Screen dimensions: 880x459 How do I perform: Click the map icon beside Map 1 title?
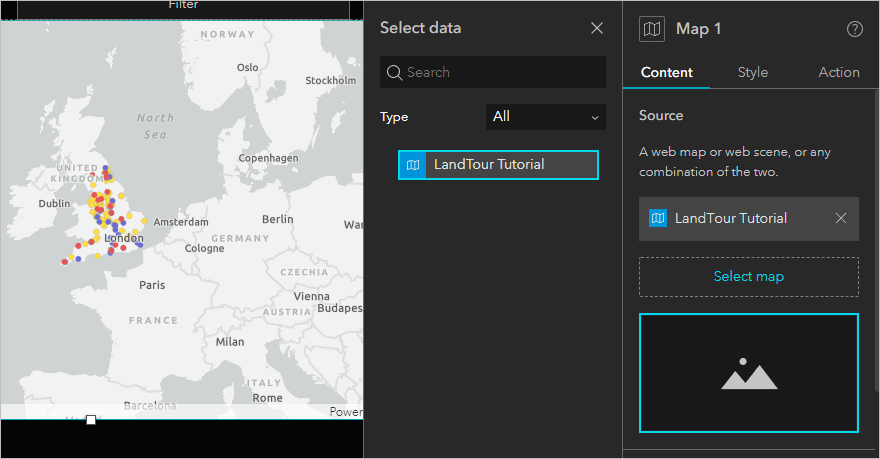click(x=652, y=29)
